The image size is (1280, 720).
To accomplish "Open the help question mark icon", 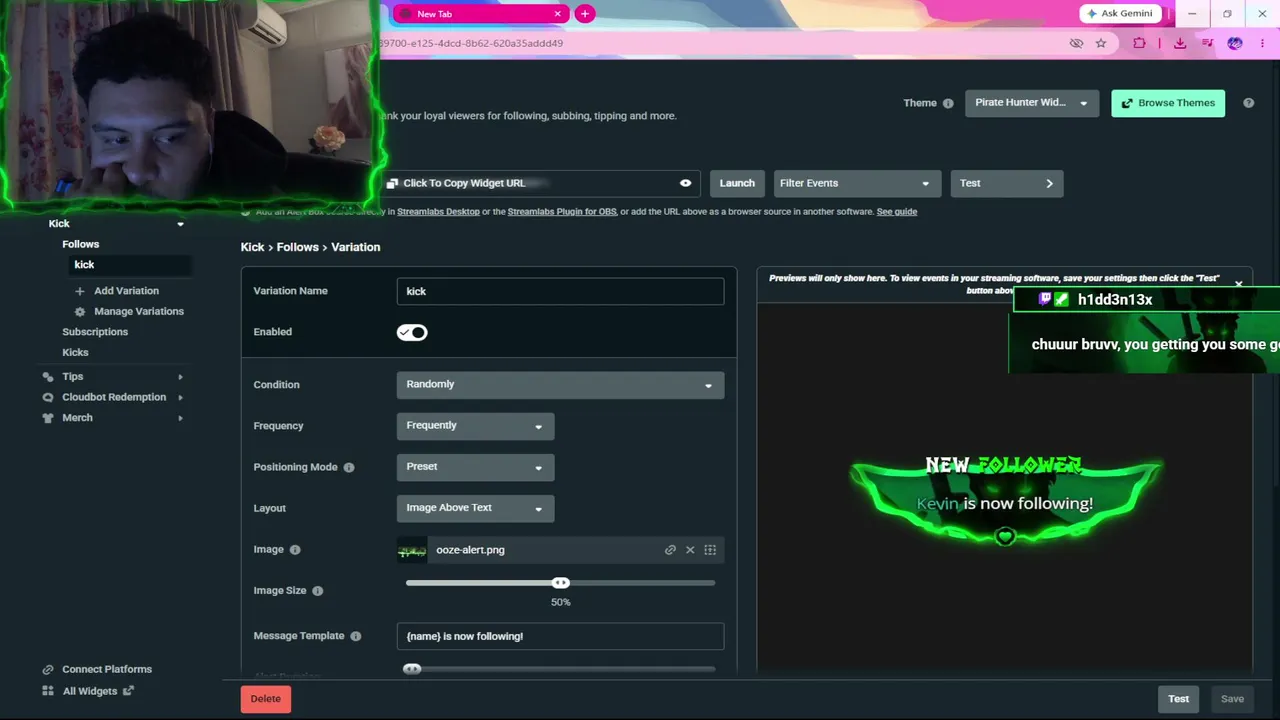I will tap(1248, 103).
